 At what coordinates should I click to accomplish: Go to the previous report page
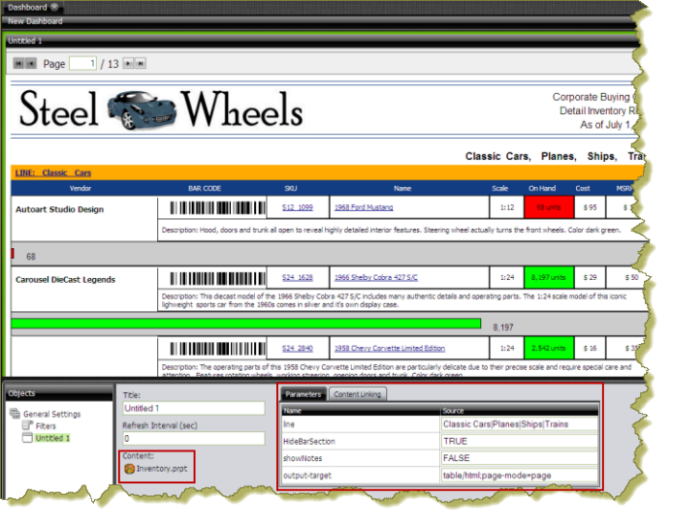[x=31, y=63]
